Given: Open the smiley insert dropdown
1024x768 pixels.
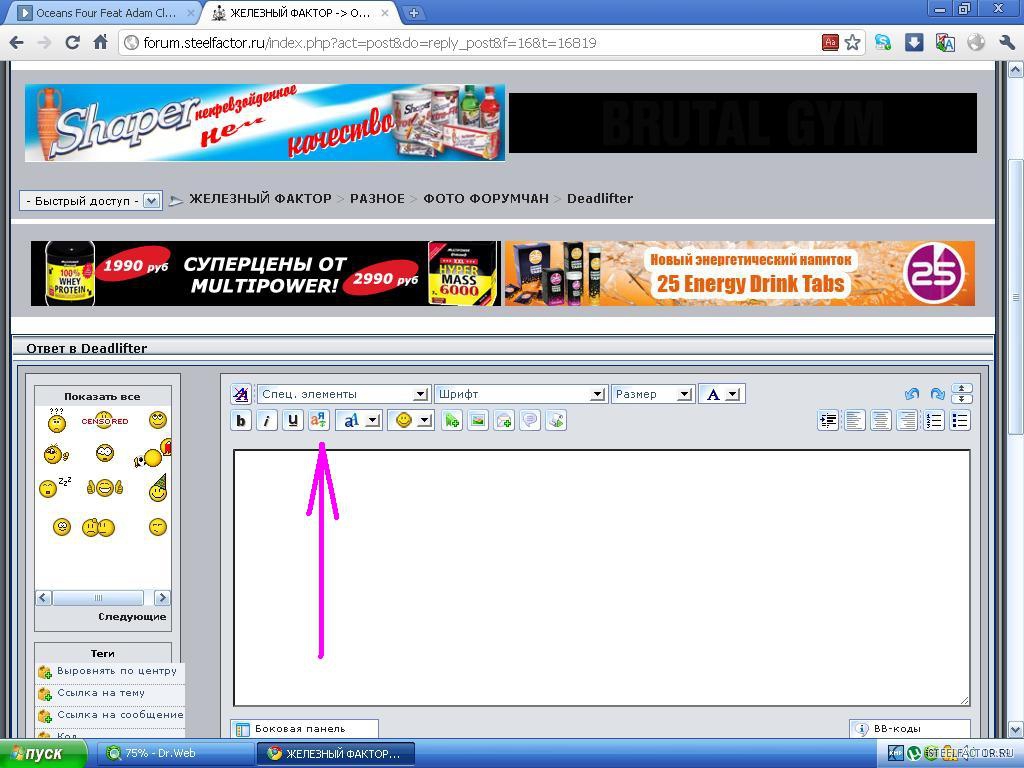Looking at the screenshot, I should (411, 421).
